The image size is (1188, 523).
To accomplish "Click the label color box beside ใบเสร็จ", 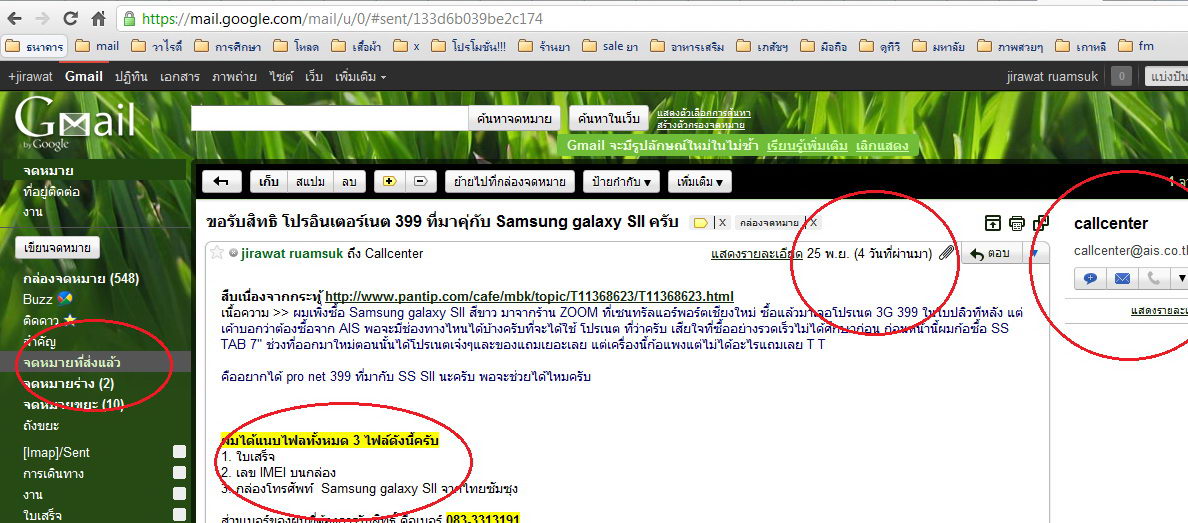I will 179,515.
